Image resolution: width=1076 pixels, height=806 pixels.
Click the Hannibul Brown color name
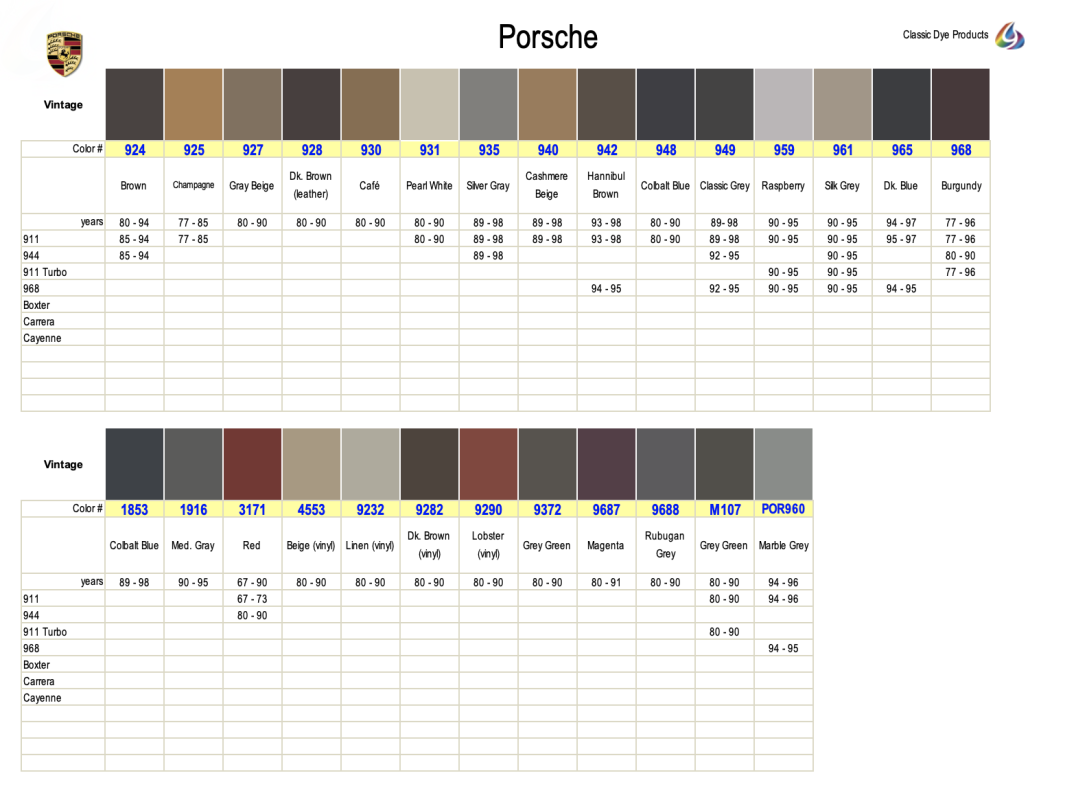click(606, 185)
